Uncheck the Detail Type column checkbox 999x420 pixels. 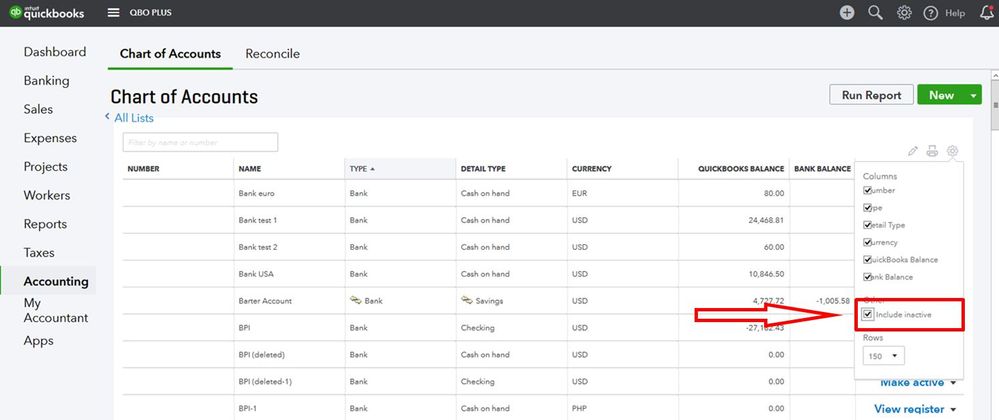868,225
